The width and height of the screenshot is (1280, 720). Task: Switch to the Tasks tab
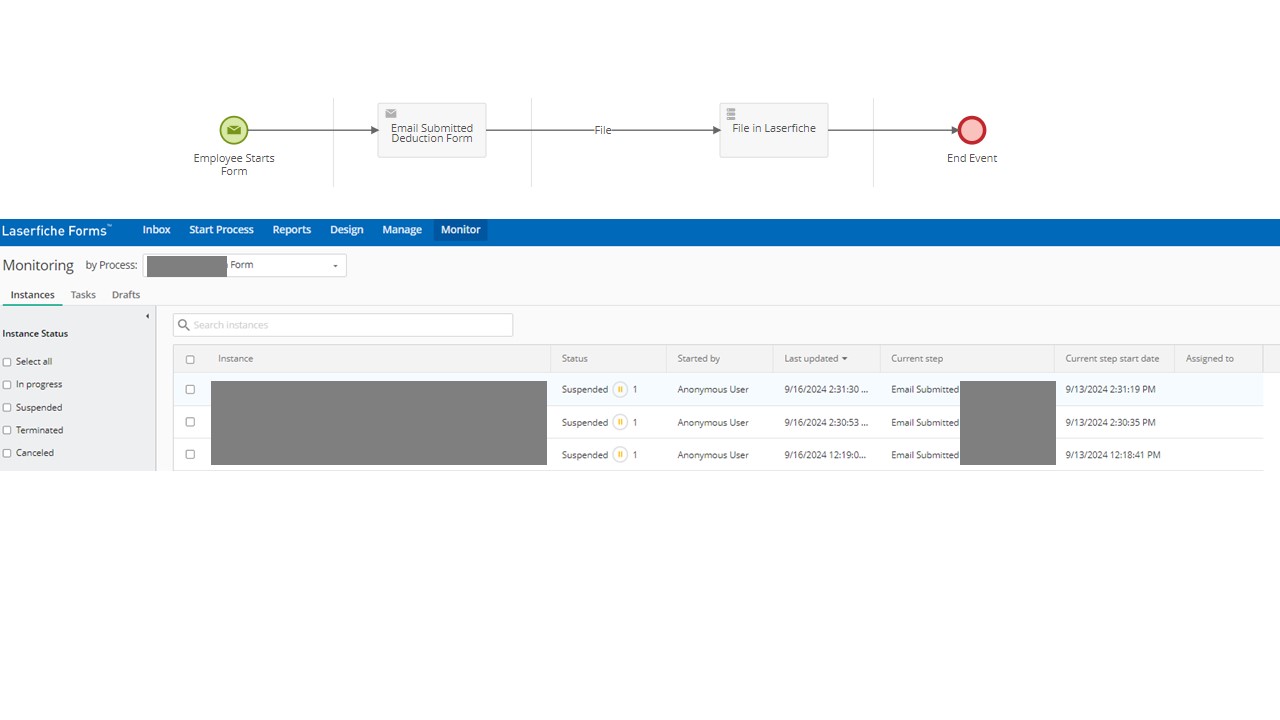click(x=83, y=295)
